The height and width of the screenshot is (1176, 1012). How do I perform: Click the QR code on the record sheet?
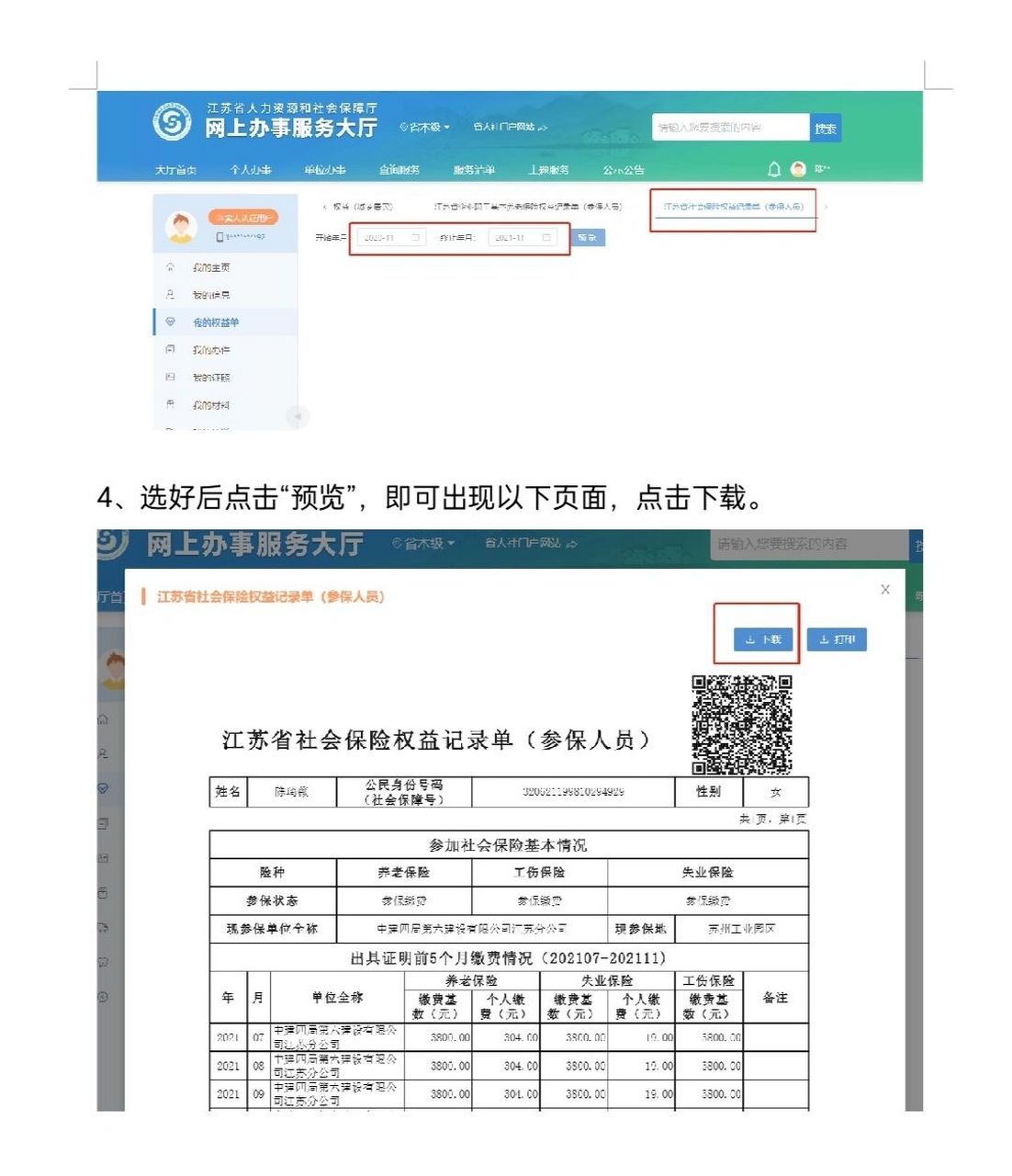point(742,725)
